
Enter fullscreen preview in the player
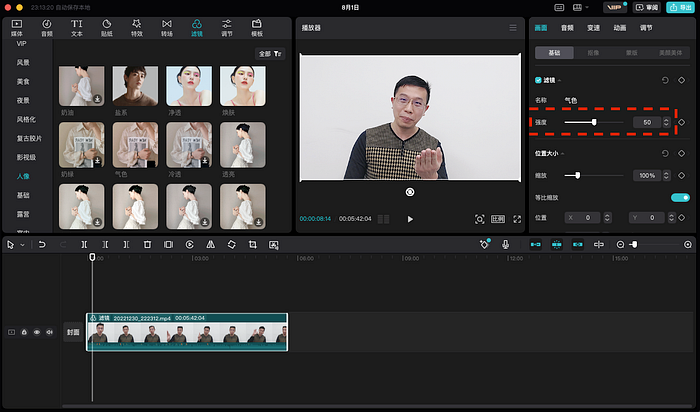516,218
